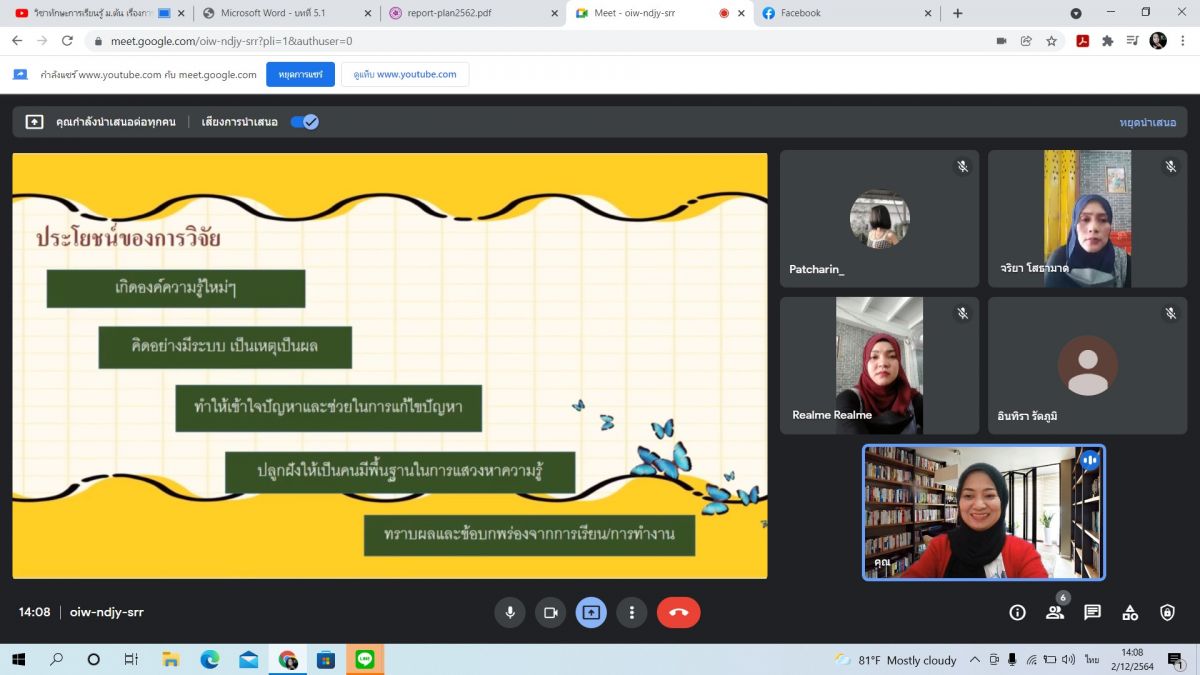Open more options three-dot menu in Meet
Screen dimensions: 1200x675
point(631,612)
